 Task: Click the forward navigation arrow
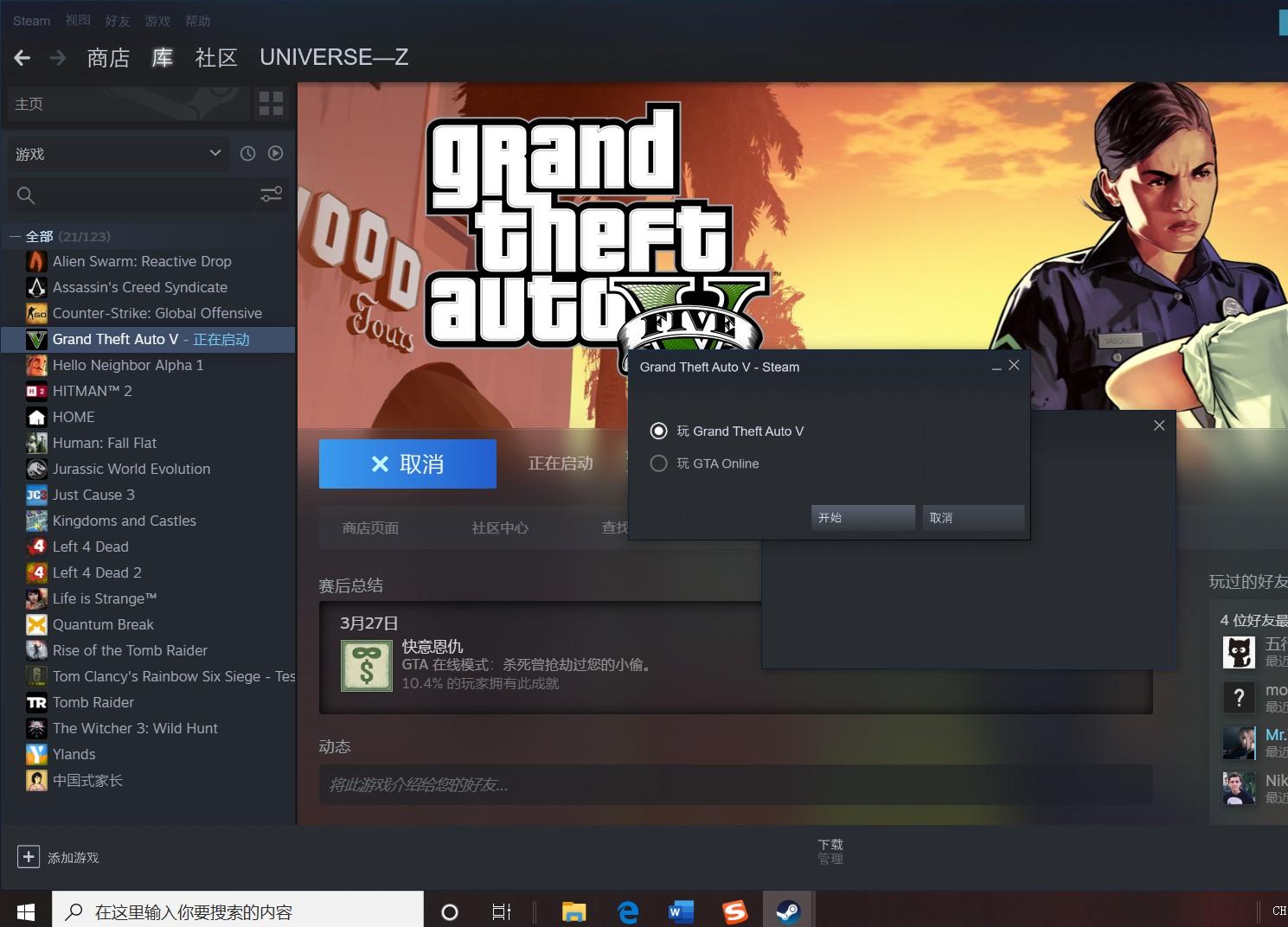tap(58, 58)
